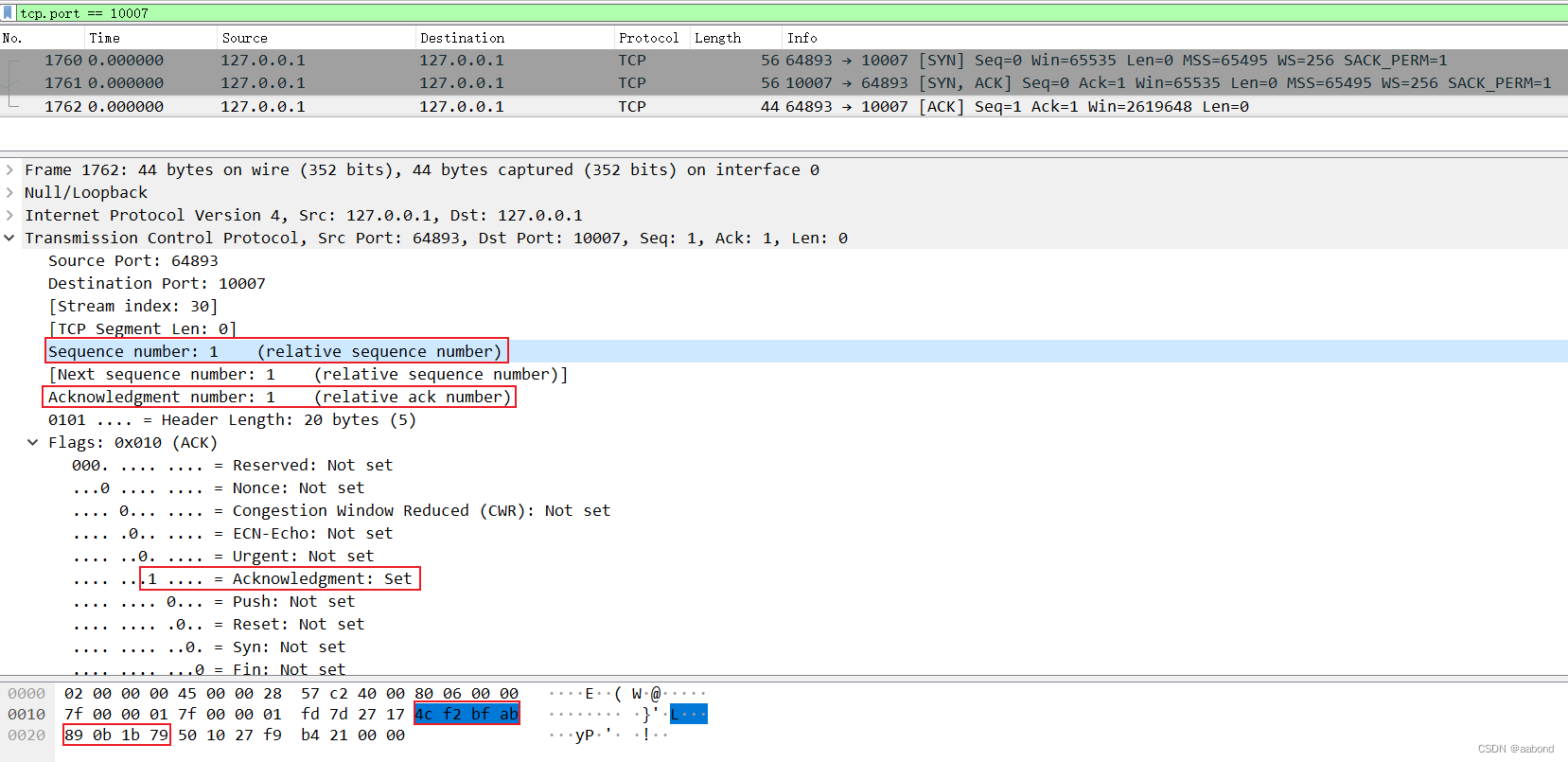Select the Syn: Not set flag line
Screen dimensions: 1568x762
tap(208, 647)
